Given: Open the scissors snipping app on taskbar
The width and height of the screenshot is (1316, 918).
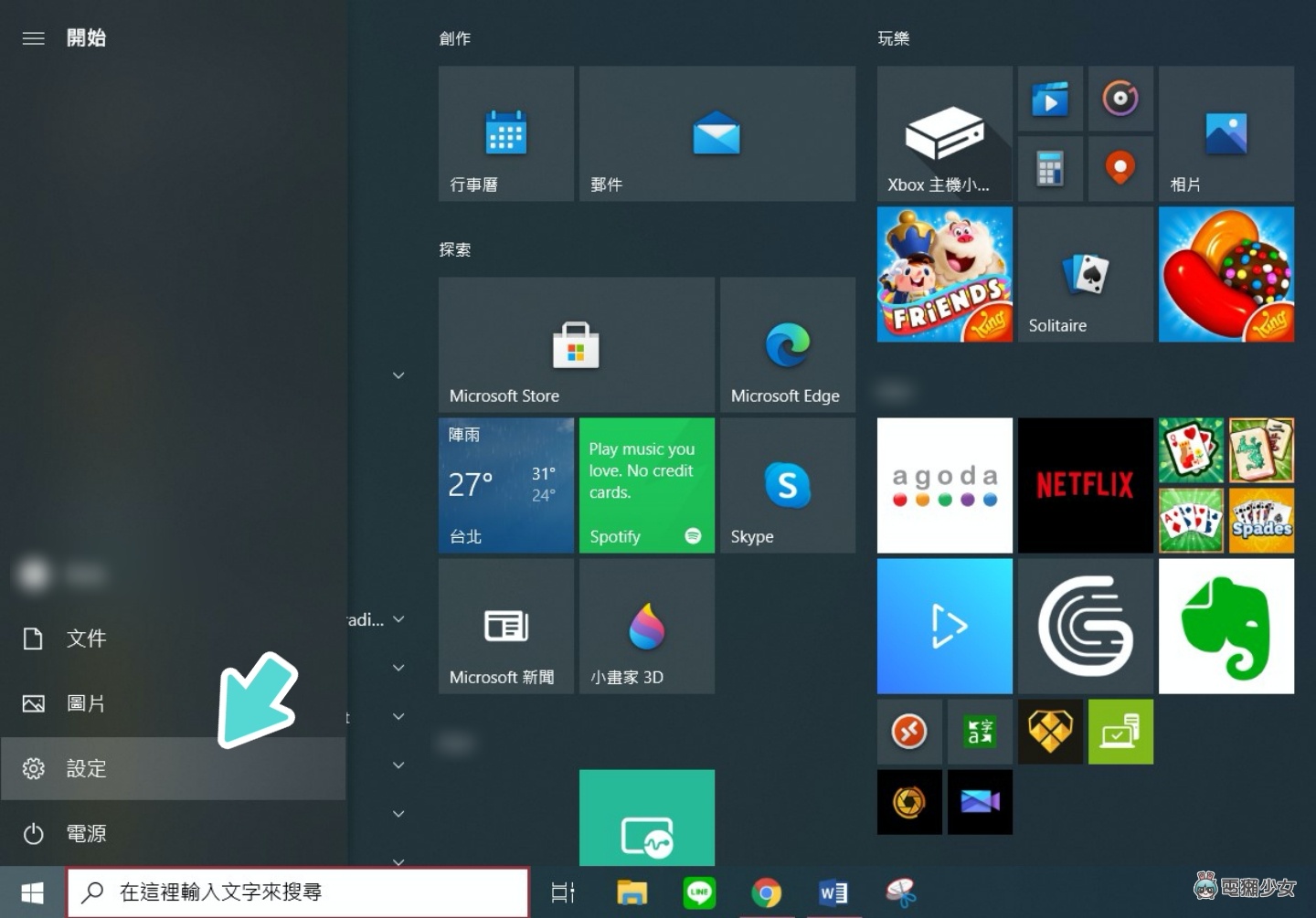Looking at the screenshot, I should tap(901, 892).
